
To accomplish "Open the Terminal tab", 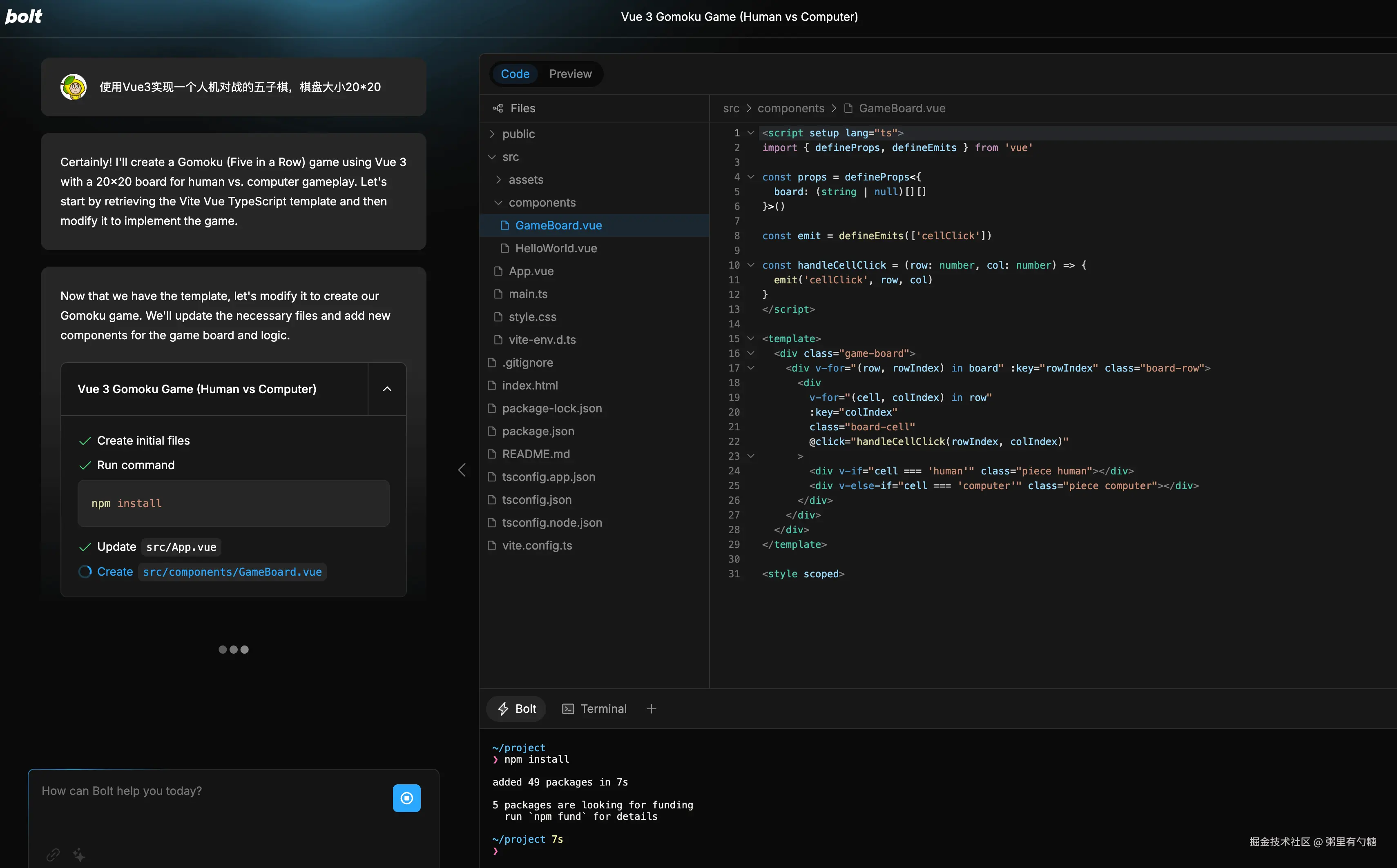I will (x=594, y=708).
